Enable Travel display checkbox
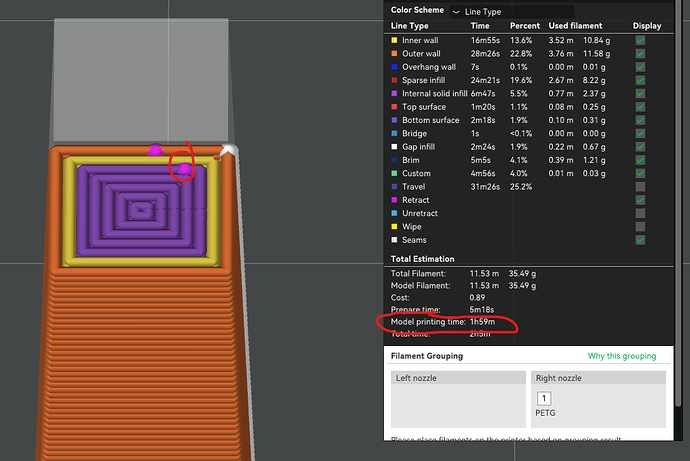 (640, 187)
